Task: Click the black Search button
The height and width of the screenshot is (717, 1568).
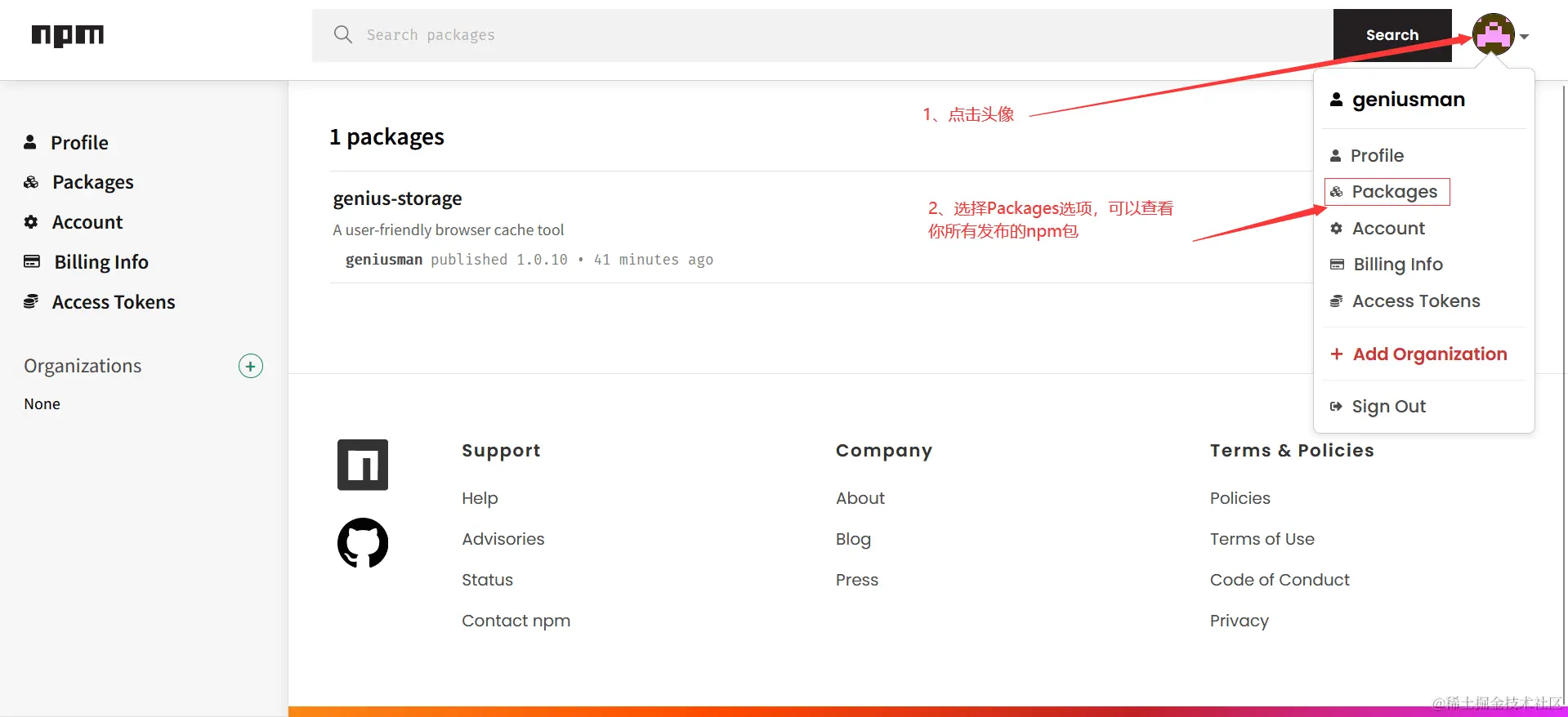Action: pos(1392,35)
